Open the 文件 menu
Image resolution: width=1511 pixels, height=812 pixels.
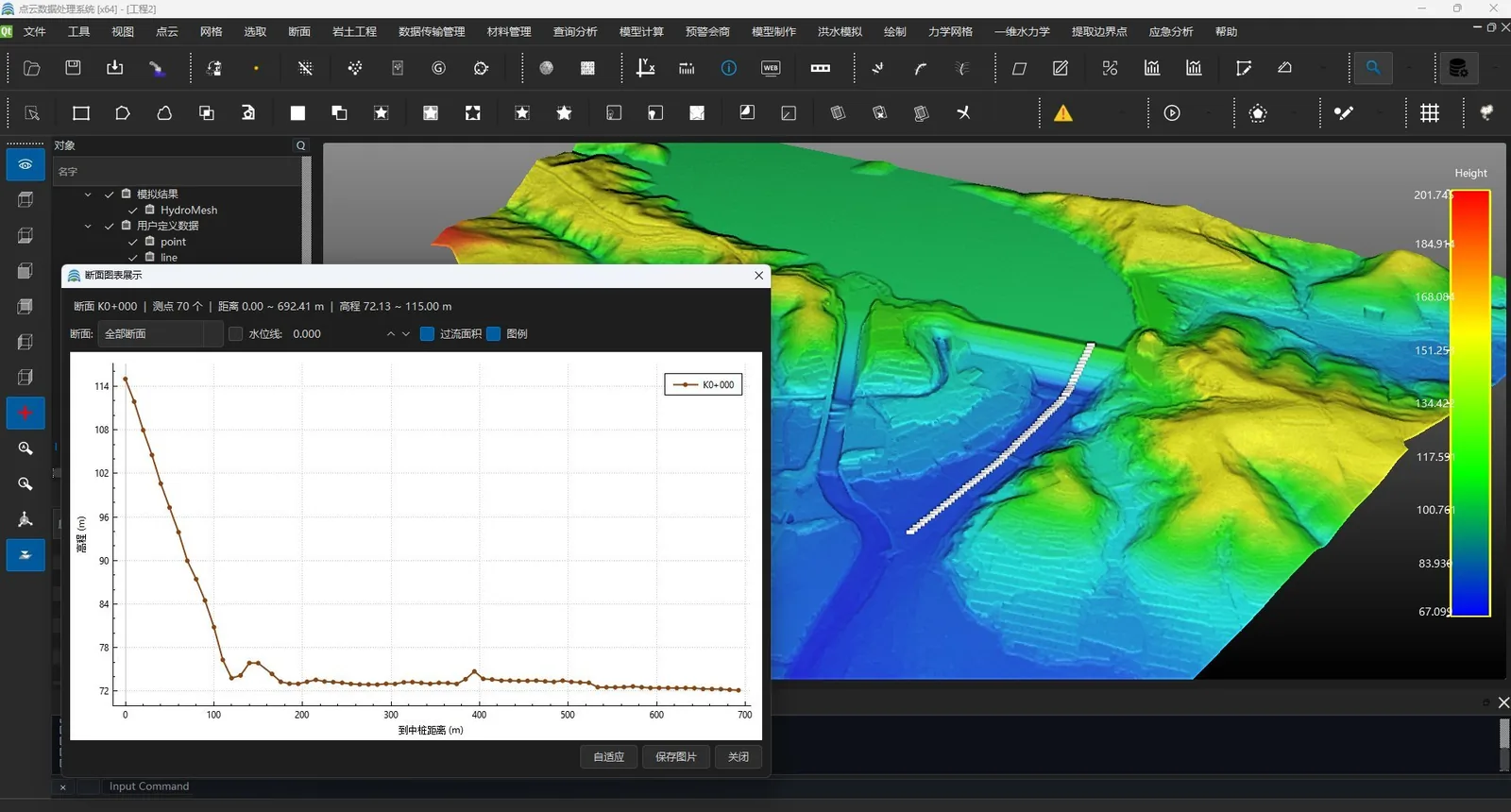point(35,32)
